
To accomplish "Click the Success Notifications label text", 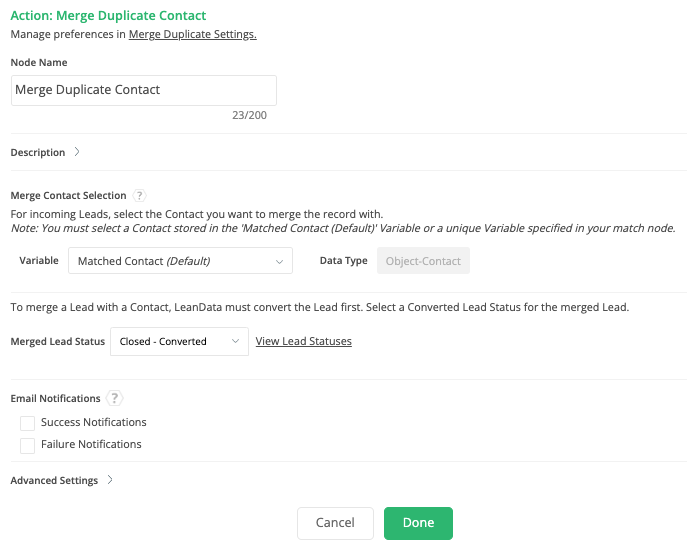I will pos(94,423).
